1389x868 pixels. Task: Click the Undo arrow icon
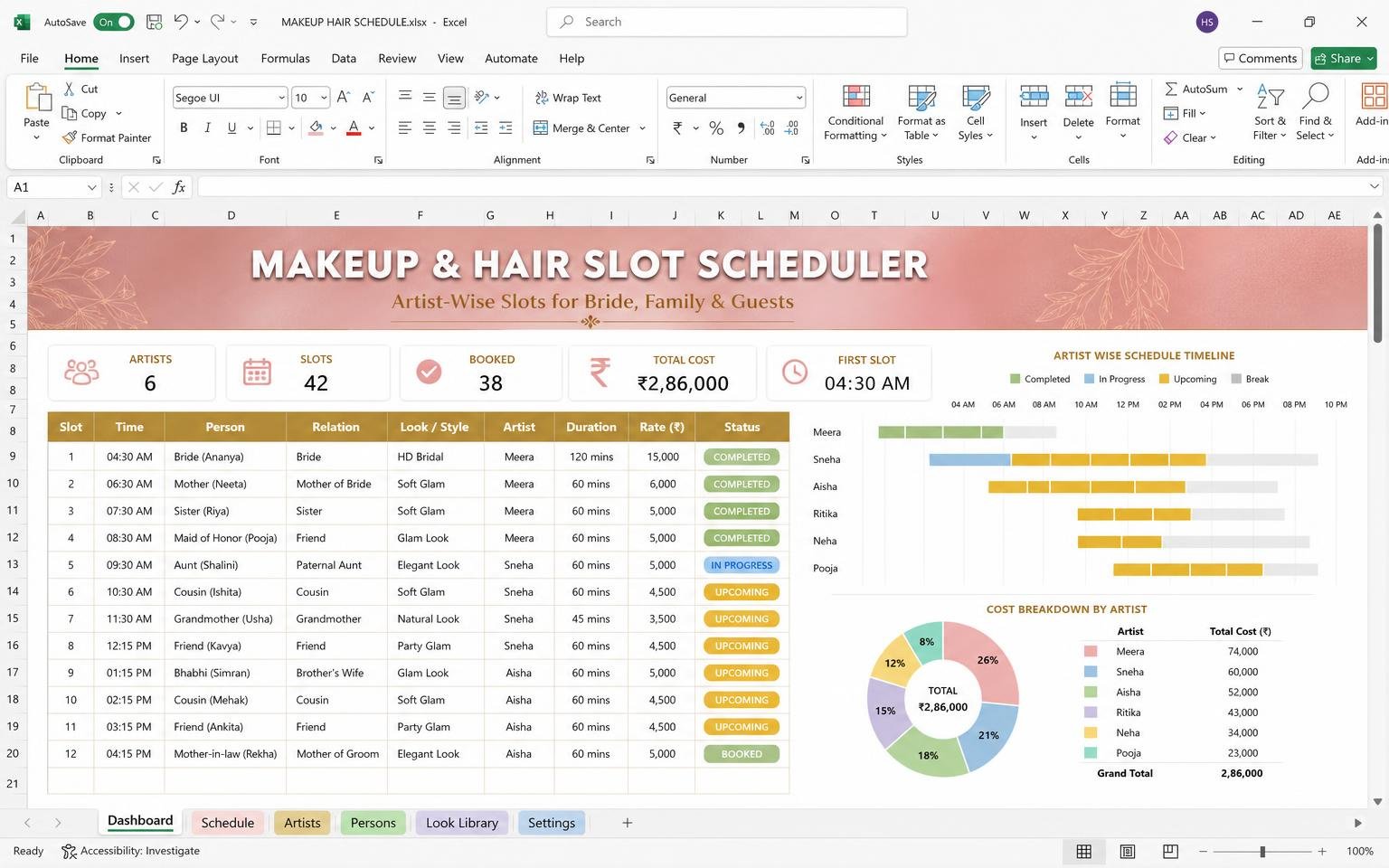pyautogui.click(x=181, y=22)
